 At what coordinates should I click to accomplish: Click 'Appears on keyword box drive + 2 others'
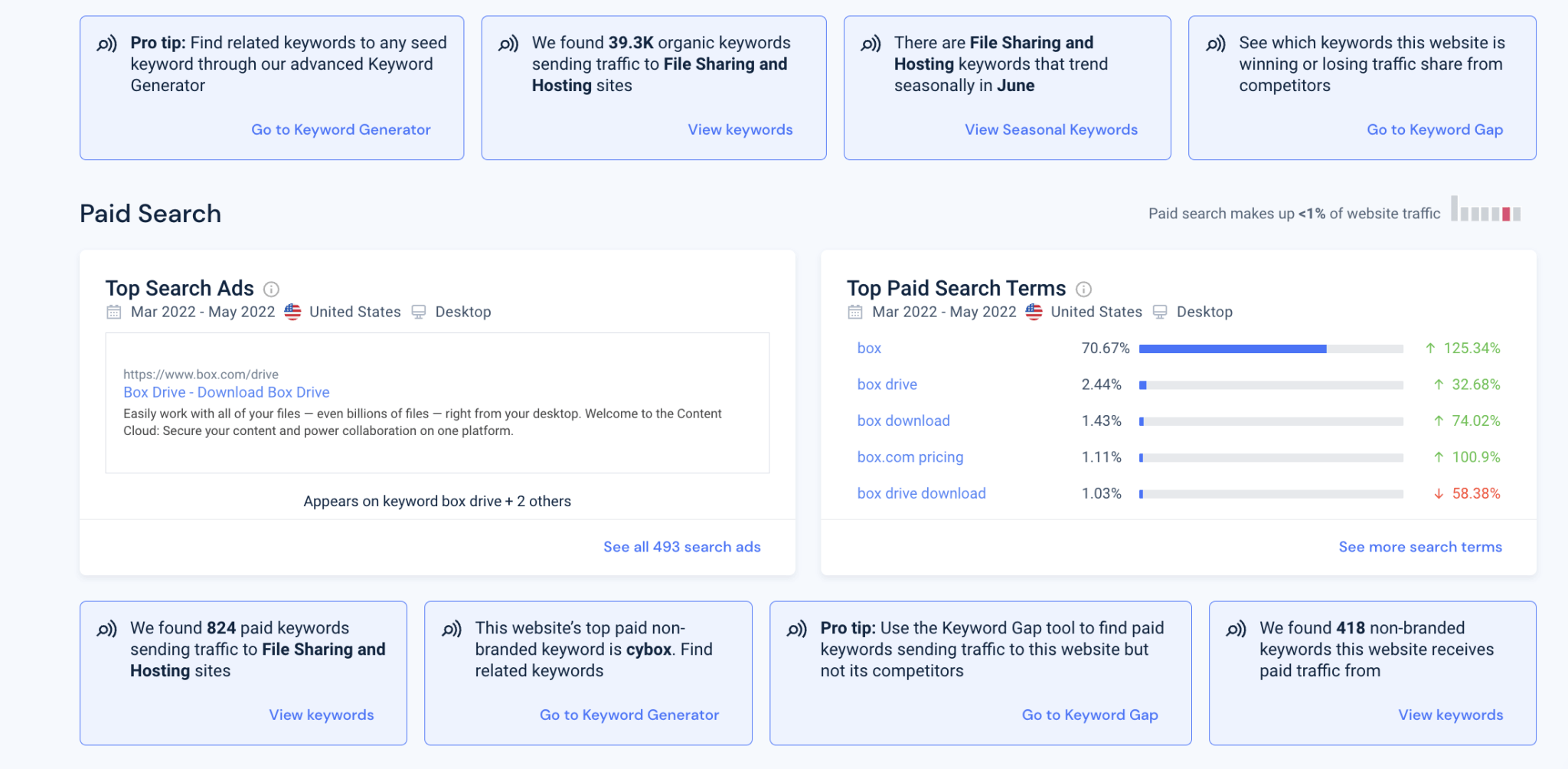pos(437,501)
